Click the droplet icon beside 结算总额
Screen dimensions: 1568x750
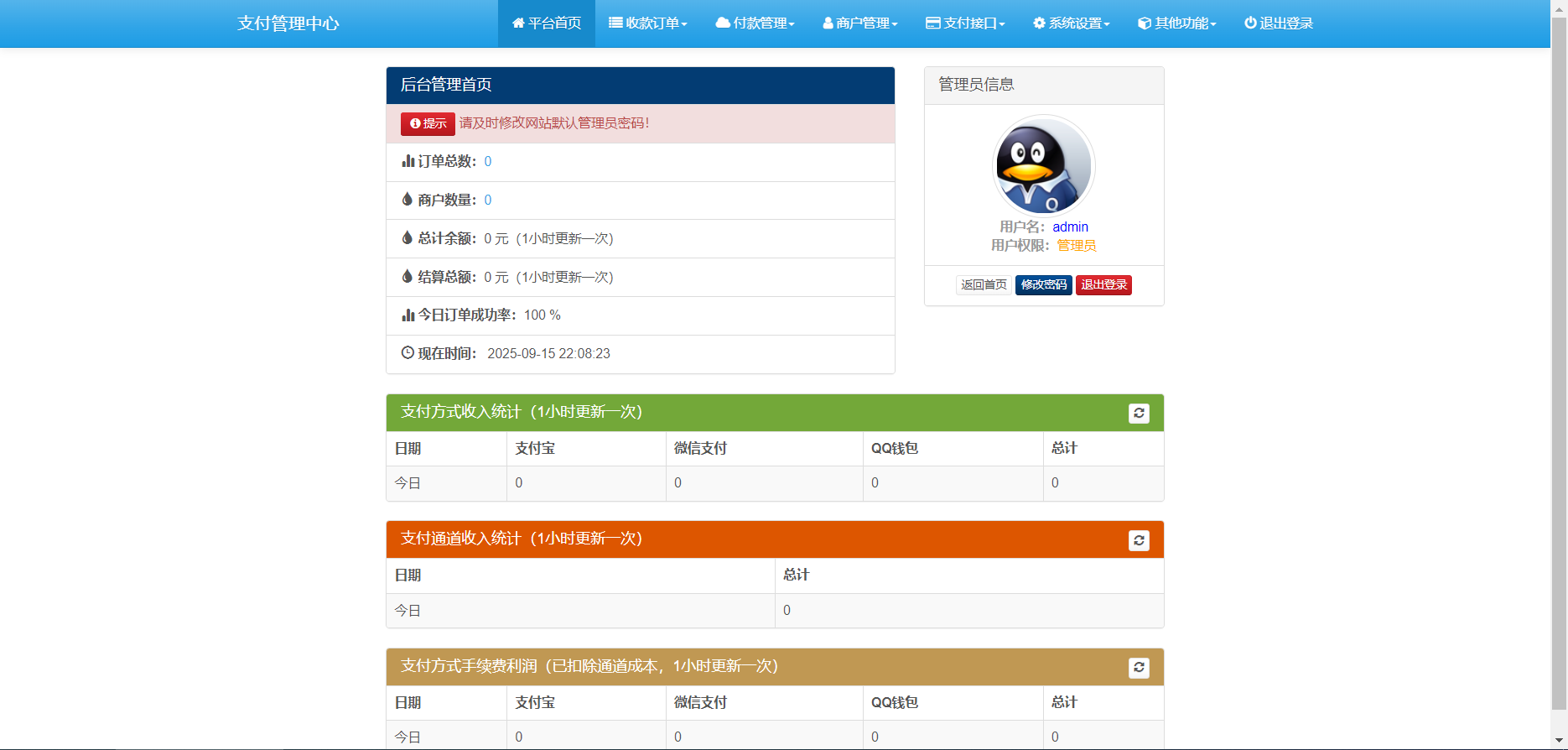408,277
